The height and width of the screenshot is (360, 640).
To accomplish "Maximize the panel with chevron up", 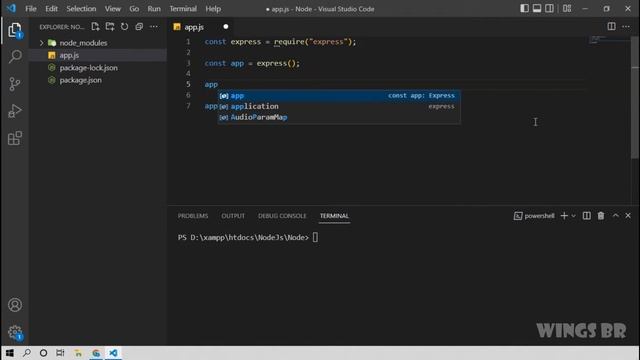I will [616, 216].
